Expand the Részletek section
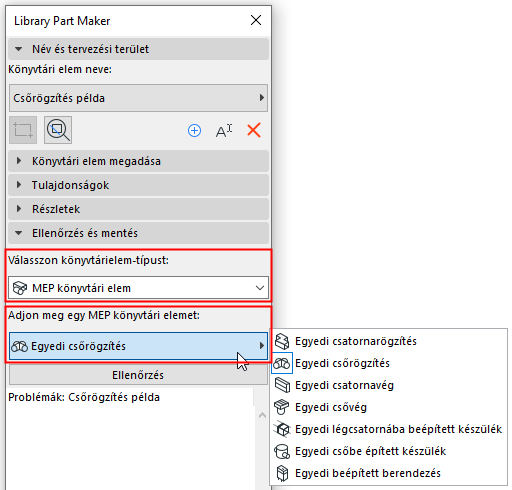 [x=138, y=209]
